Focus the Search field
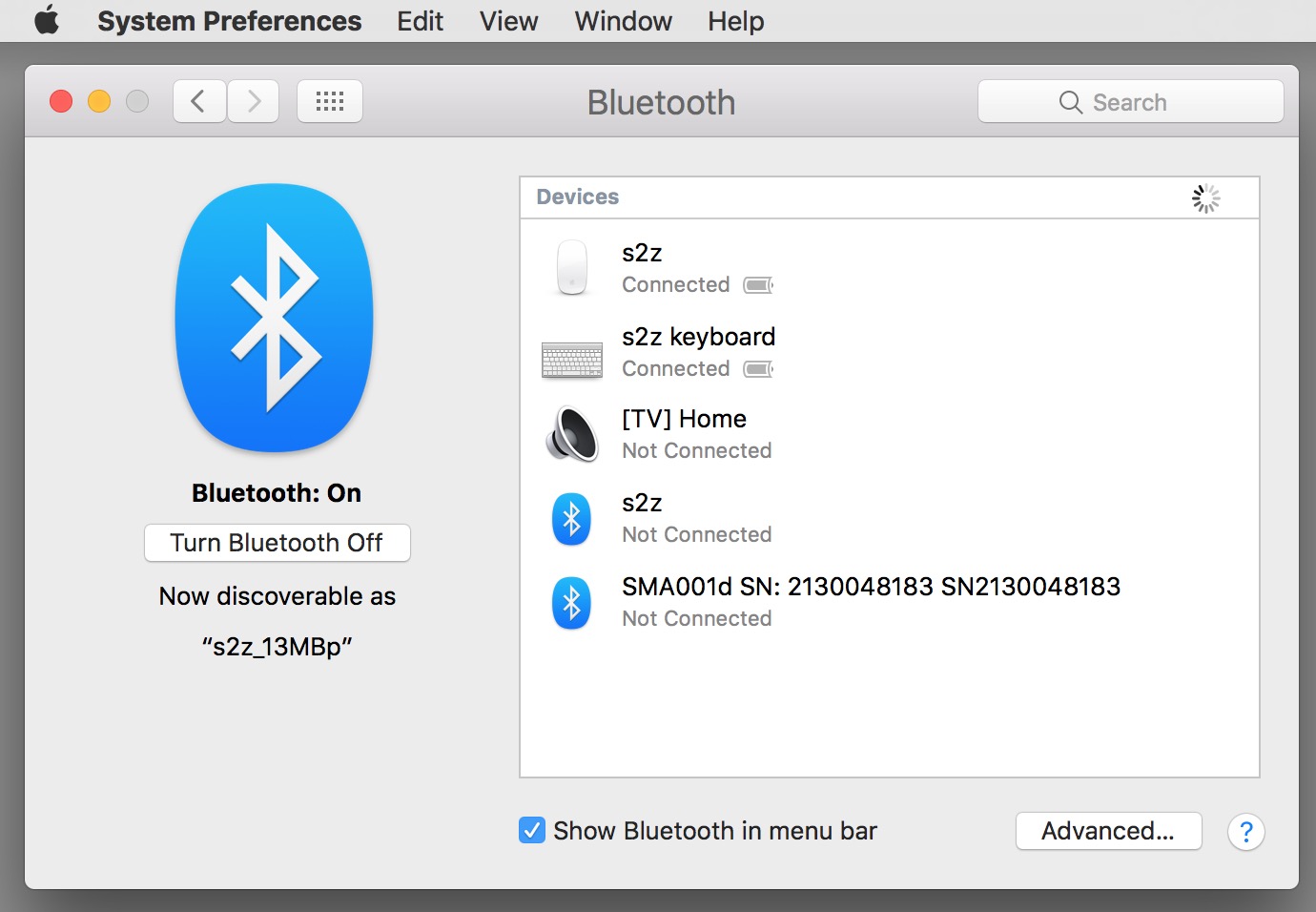The image size is (1316, 912). point(1131,101)
